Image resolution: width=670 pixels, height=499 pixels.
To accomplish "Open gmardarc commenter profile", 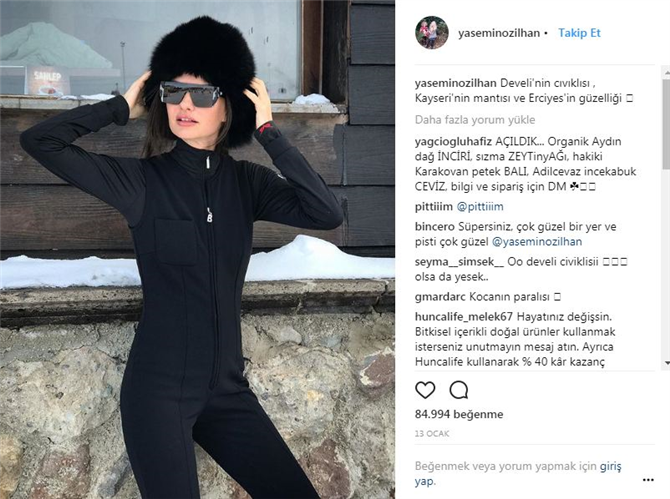I will 440,296.
